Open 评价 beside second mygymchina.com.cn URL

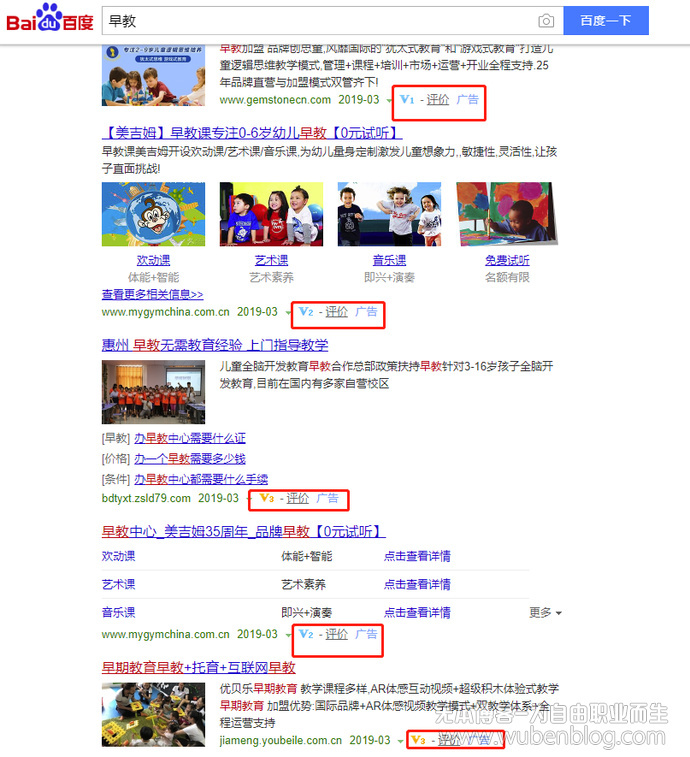336,634
